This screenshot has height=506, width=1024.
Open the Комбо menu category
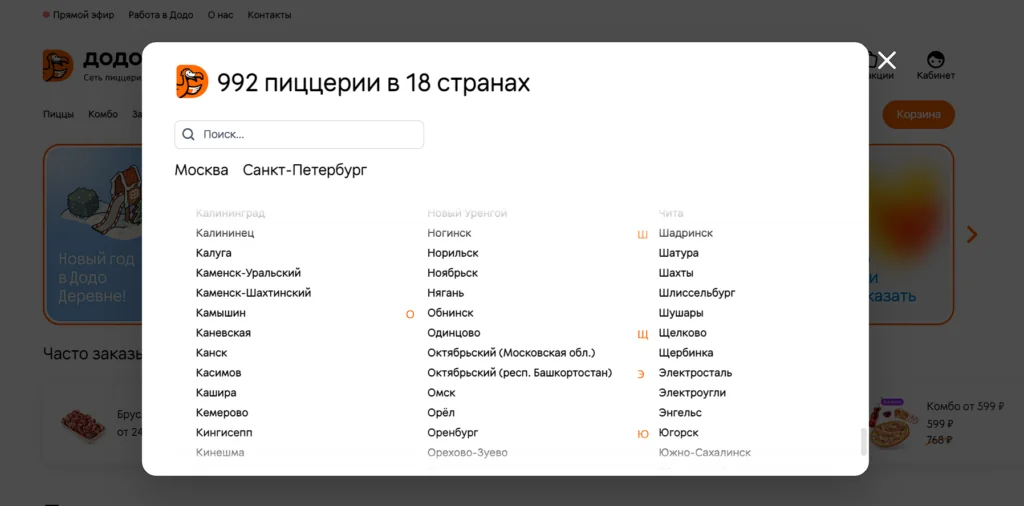point(103,114)
